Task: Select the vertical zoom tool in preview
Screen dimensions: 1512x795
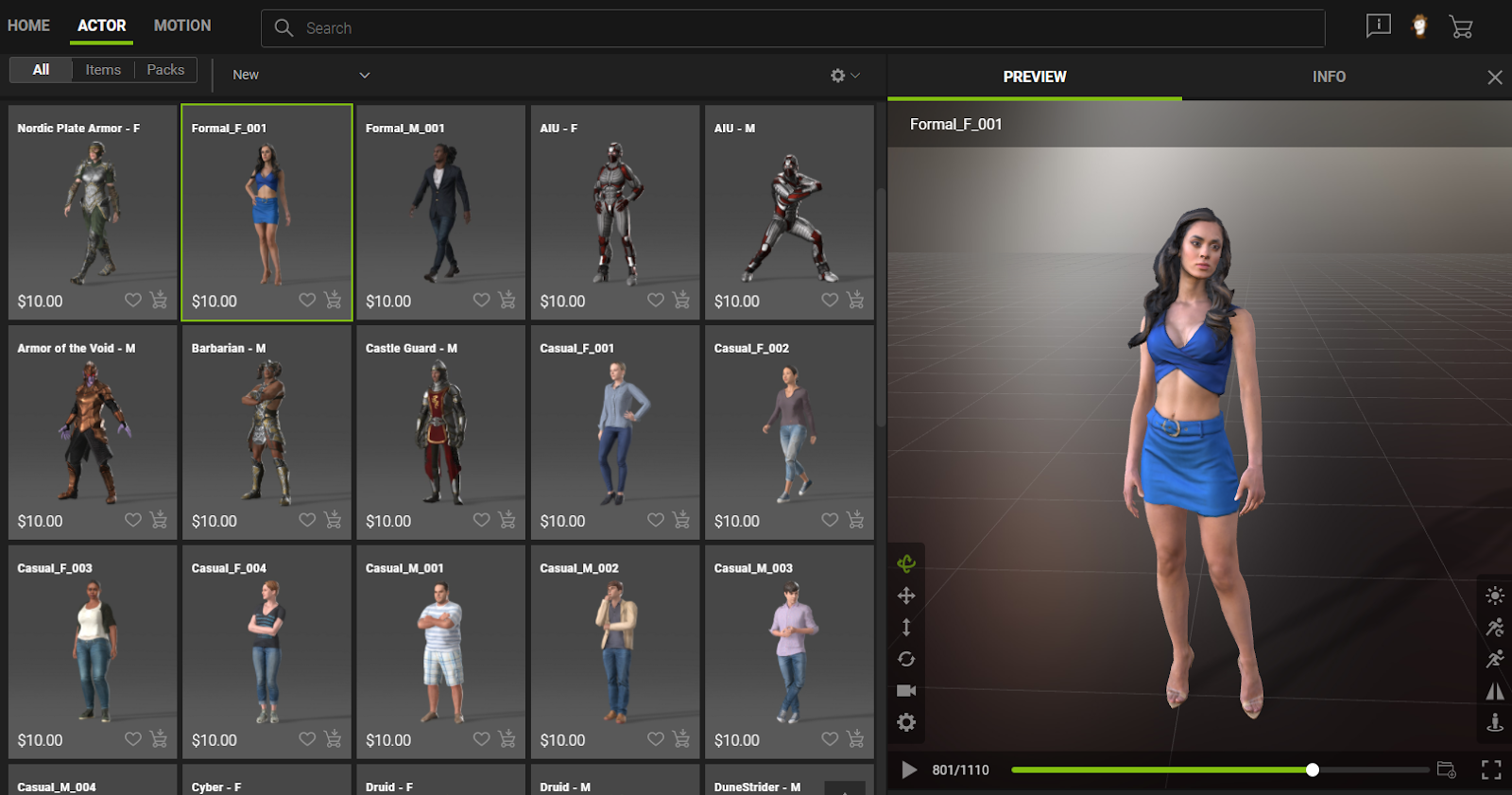Action: click(x=906, y=627)
